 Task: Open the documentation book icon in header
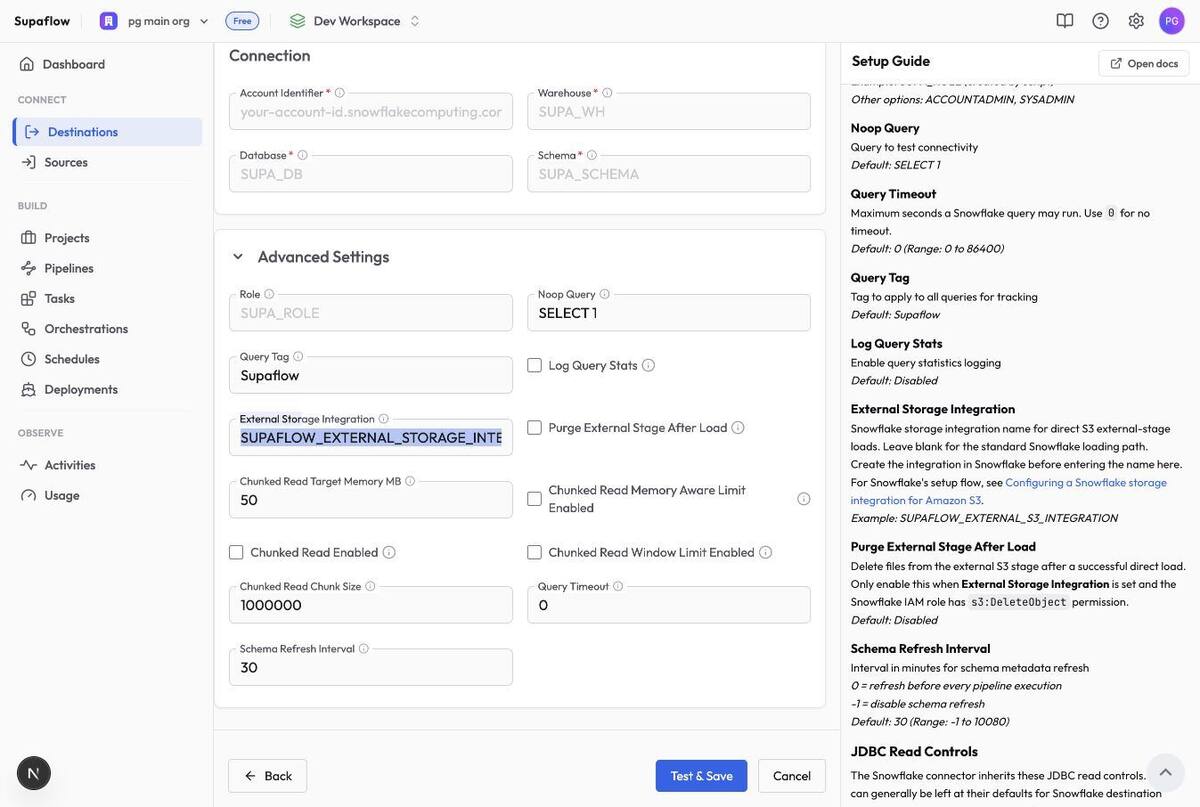point(1065,20)
